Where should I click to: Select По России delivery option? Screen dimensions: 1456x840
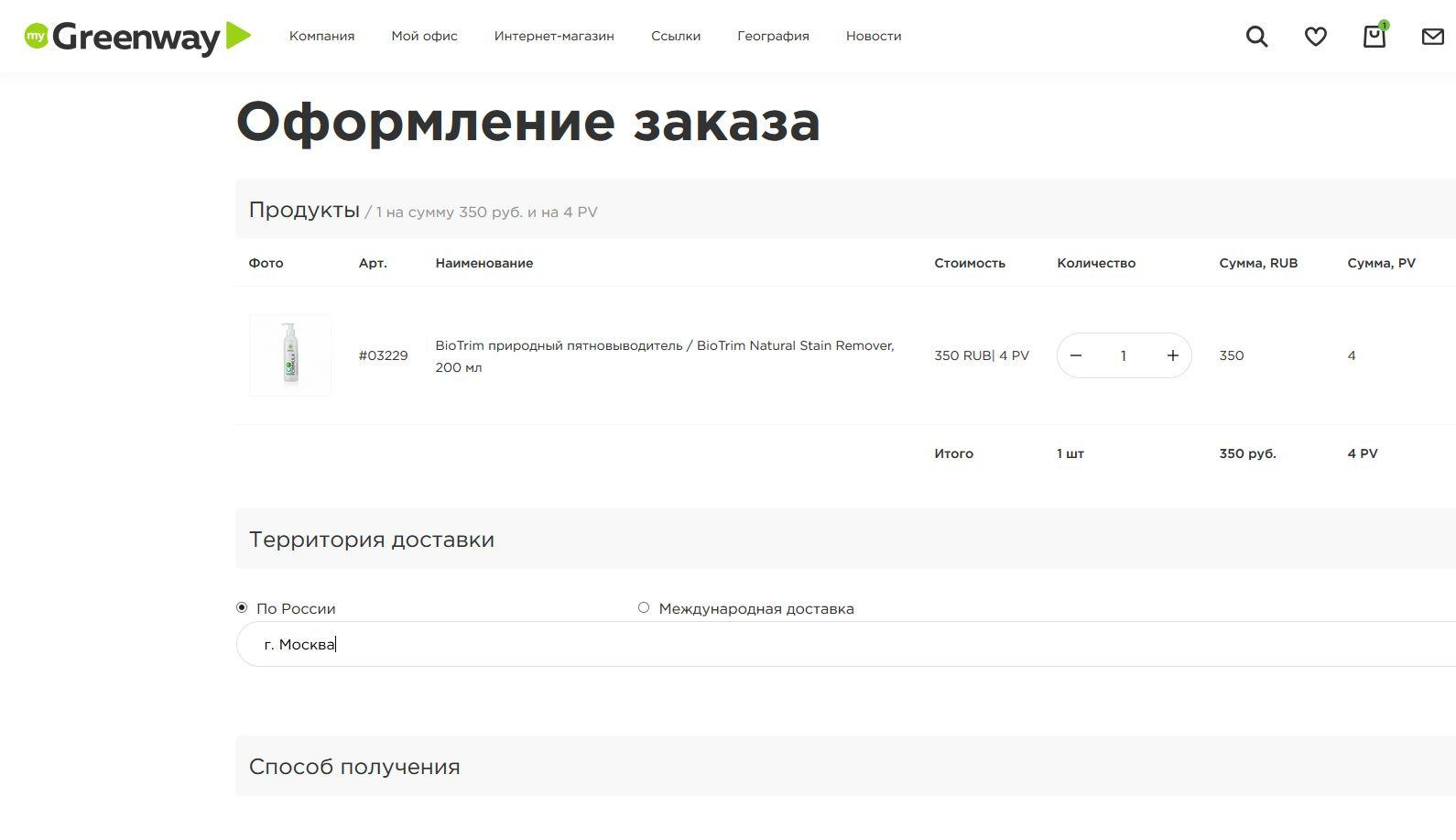242,607
